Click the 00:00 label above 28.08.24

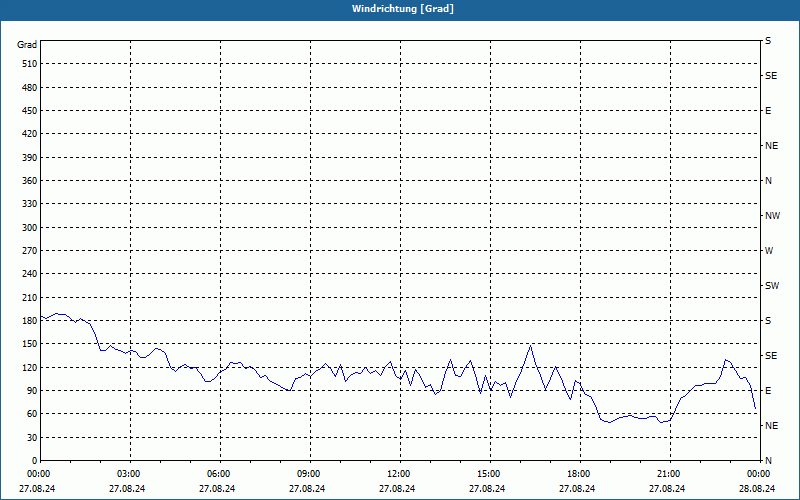759,474
